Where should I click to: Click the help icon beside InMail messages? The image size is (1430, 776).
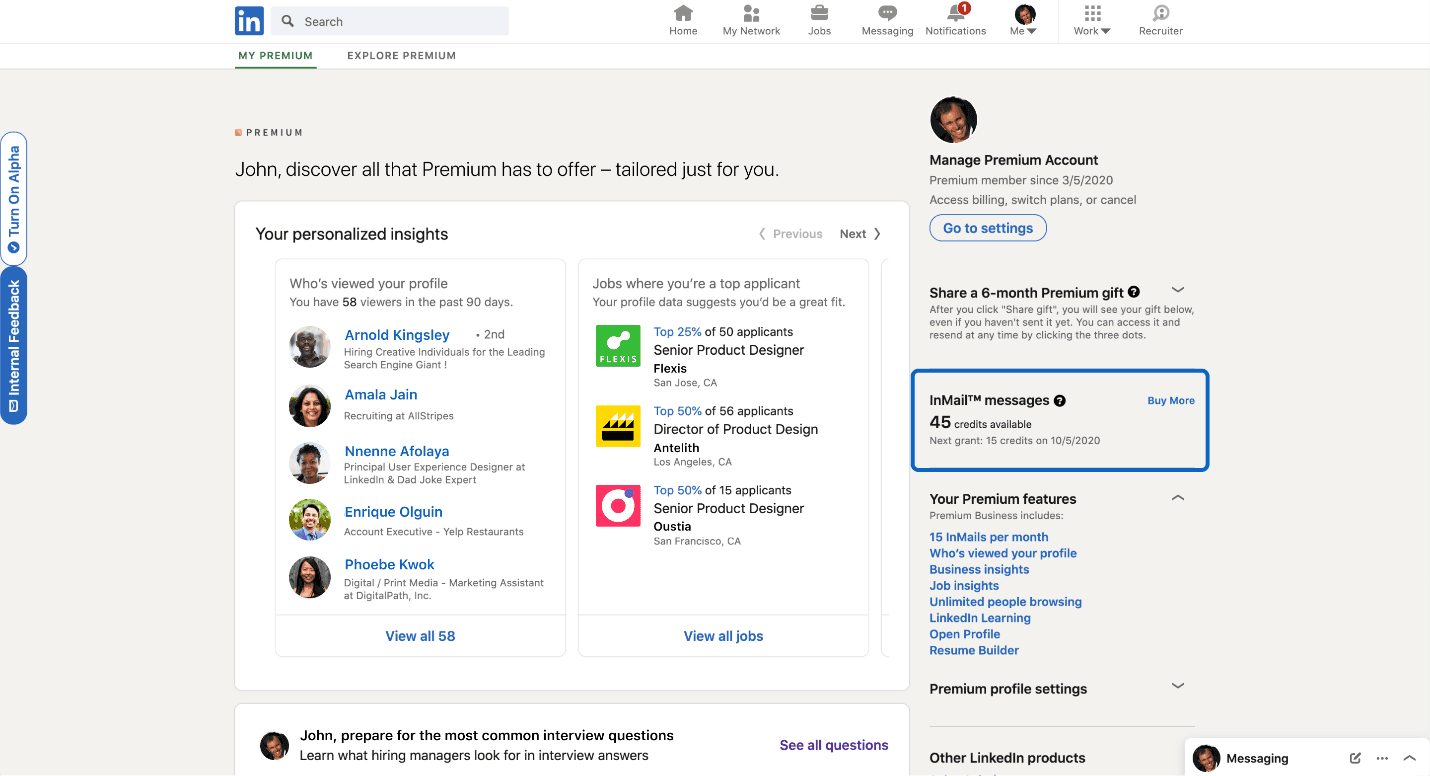1059,401
